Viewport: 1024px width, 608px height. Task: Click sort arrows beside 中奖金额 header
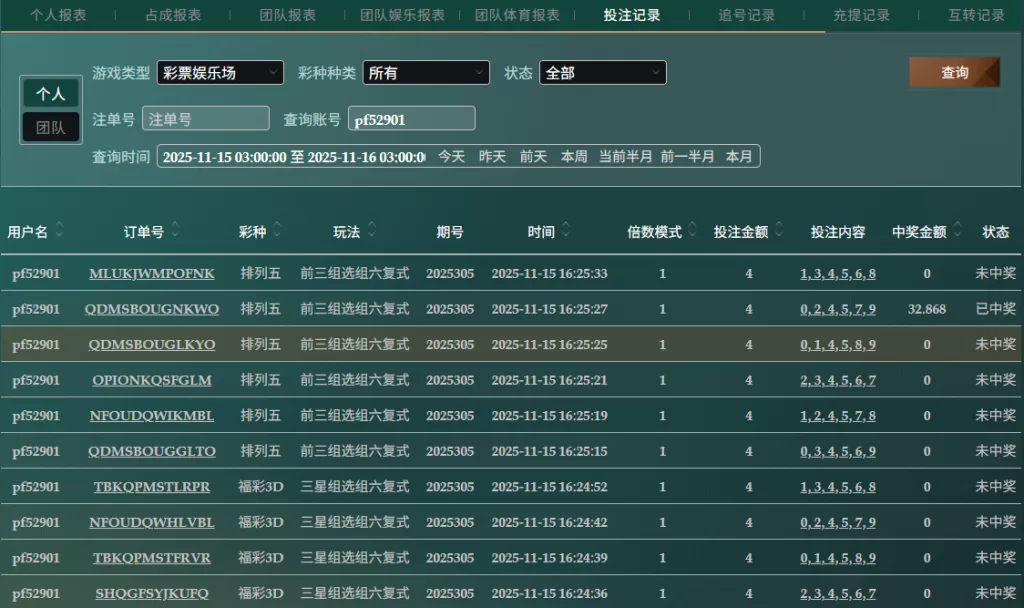click(957, 231)
